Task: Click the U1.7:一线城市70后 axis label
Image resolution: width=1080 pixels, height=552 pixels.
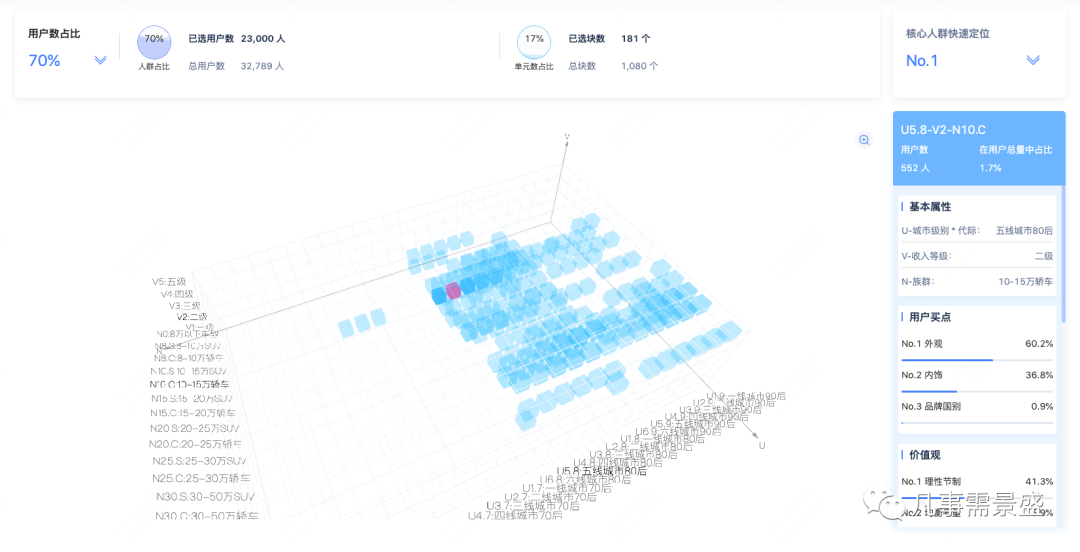Action: (x=566, y=488)
